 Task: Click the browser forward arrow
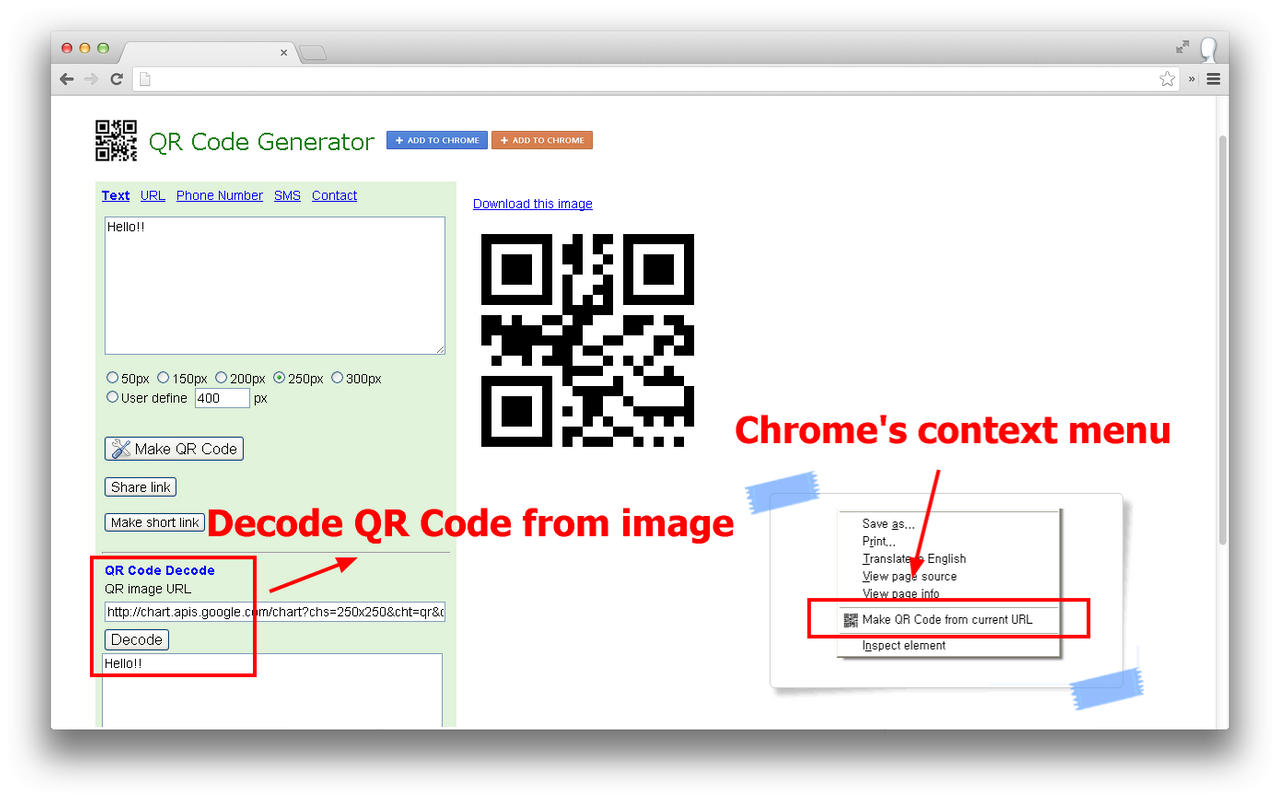tap(91, 78)
